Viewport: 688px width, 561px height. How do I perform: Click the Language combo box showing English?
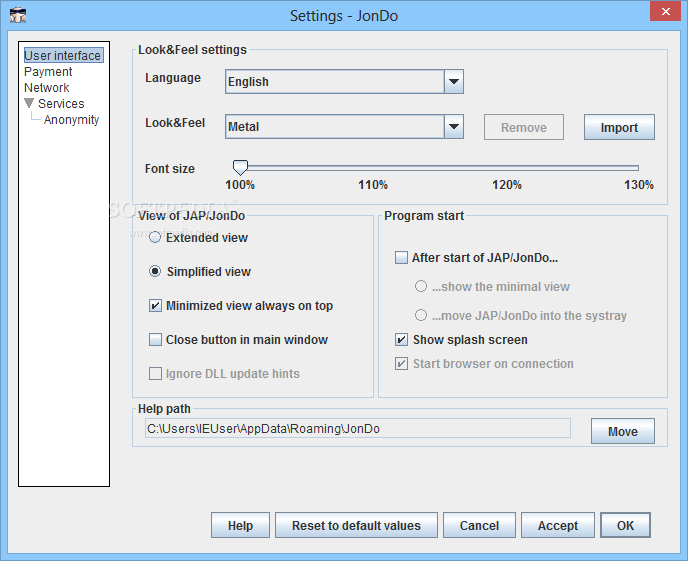[344, 82]
